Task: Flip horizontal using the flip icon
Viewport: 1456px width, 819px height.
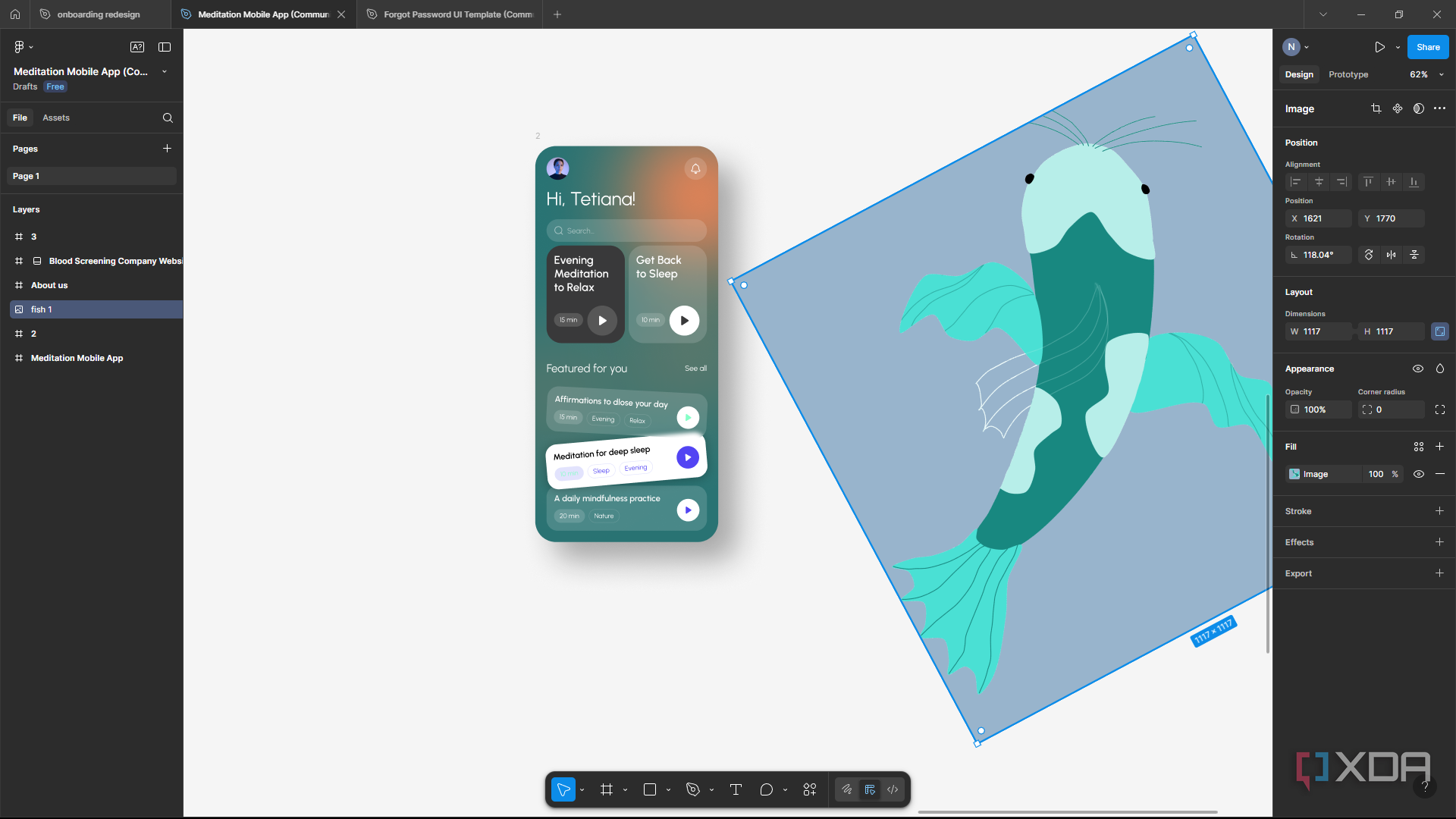Action: pyautogui.click(x=1392, y=255)
